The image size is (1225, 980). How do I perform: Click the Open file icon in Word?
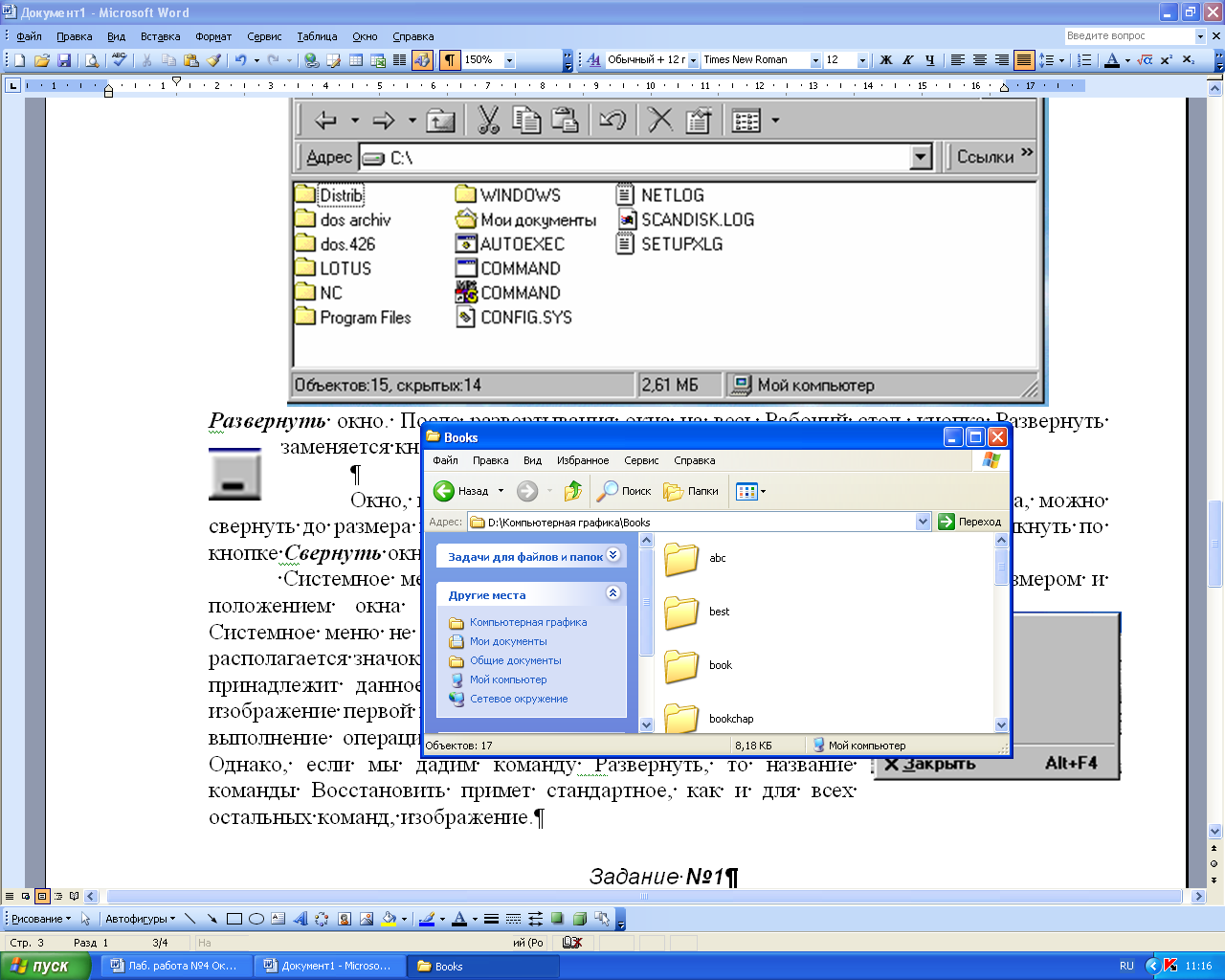[x=42, y=60]
